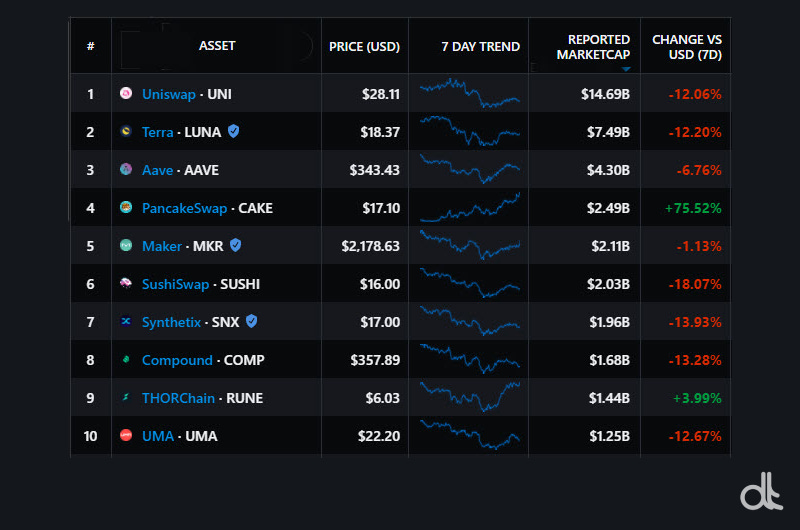Open the Aave asset link
This screenshot has width=800, height=530.
pyautogui.click(x=157, y=170)
